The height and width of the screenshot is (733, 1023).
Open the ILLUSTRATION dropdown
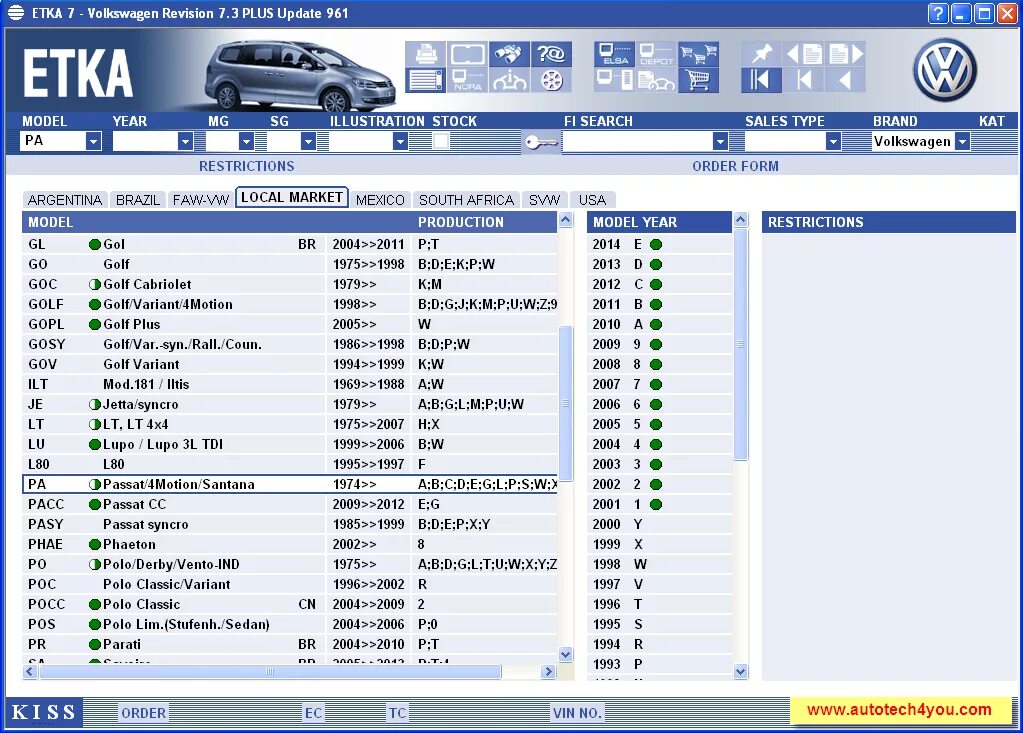[x=401, y=141]
